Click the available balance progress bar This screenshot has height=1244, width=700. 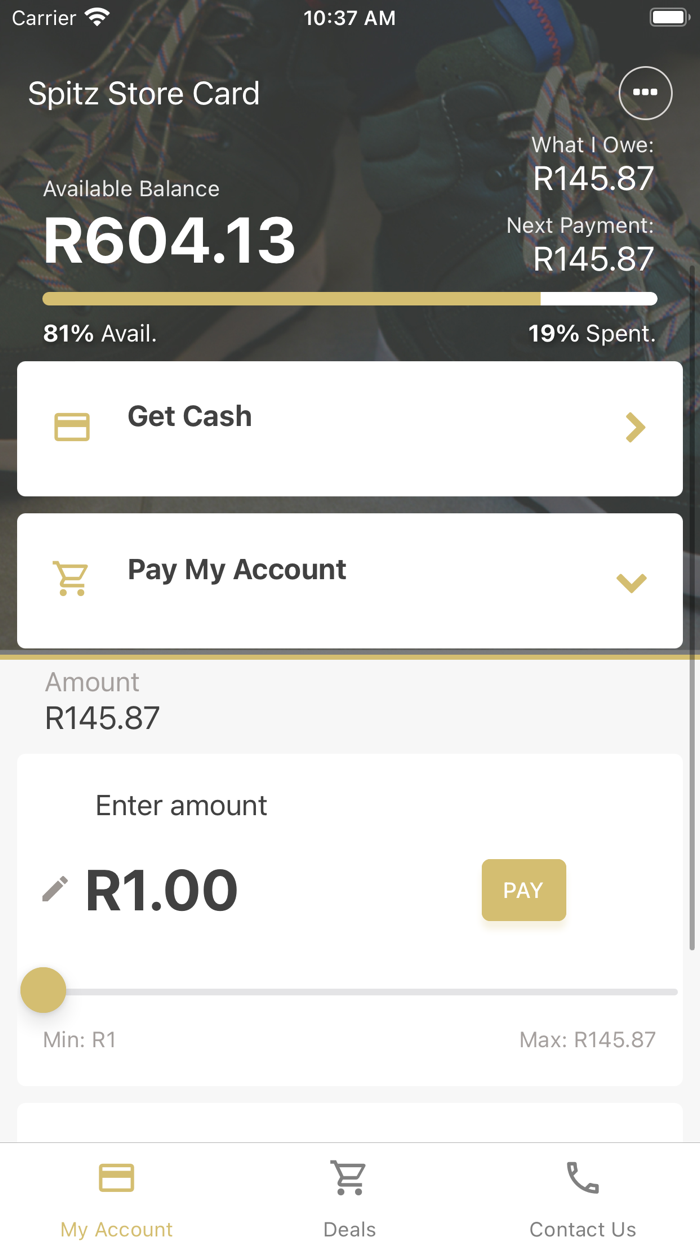click(x=349, y=298)
